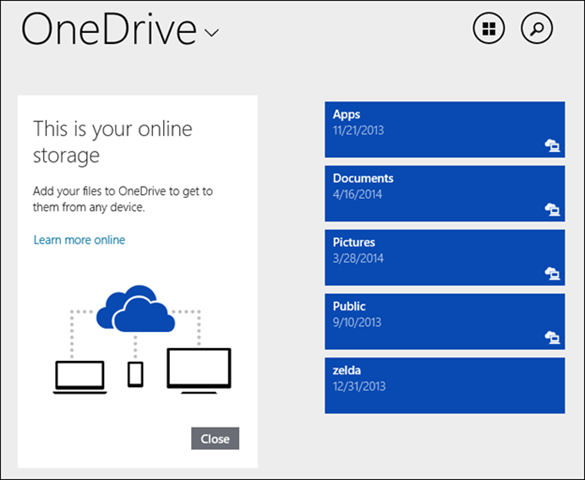
Task: Click the 'This is your online storage' heading
Action: point(113,142)
